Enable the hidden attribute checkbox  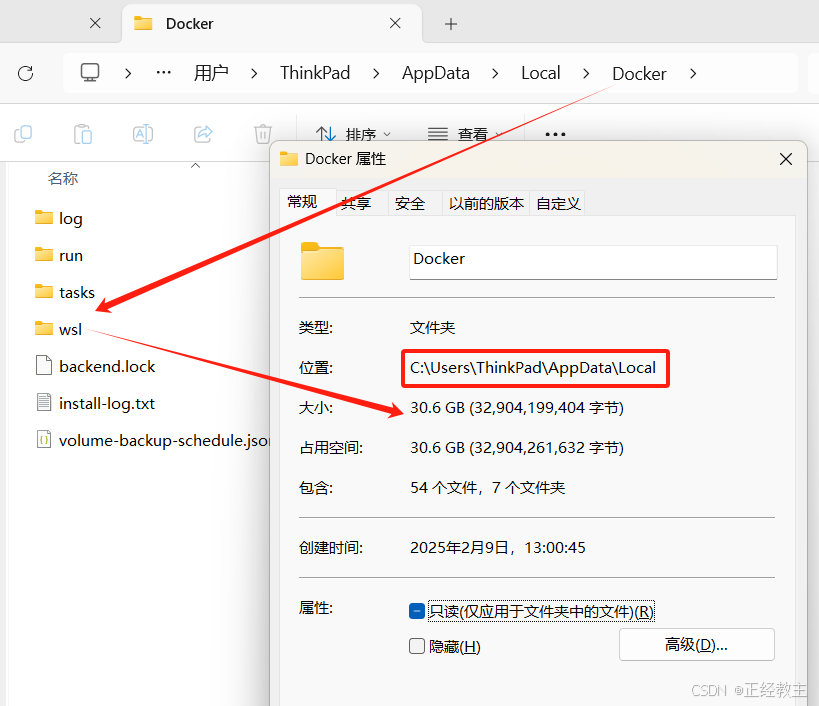point(416,646)
